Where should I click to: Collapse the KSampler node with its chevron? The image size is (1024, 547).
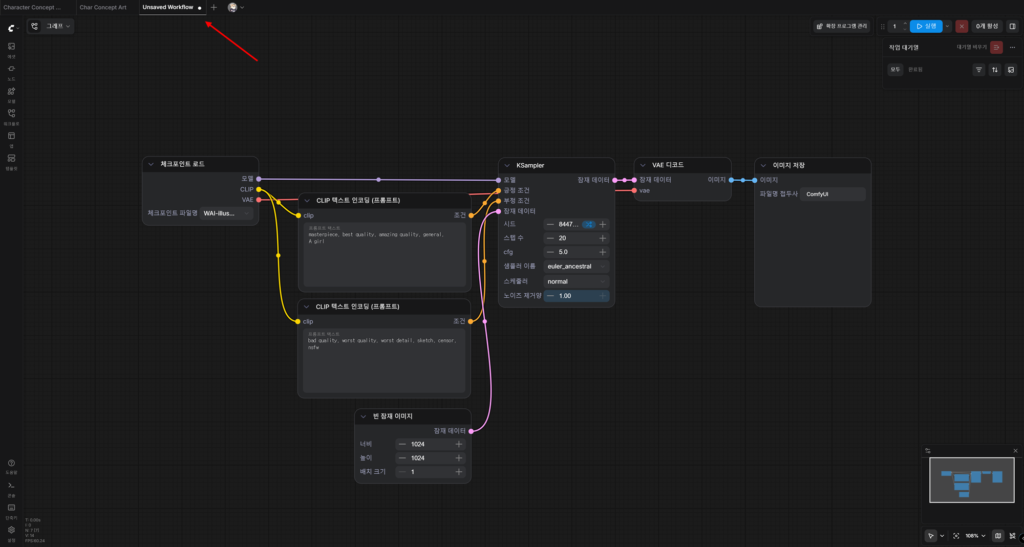click(507, 166)
